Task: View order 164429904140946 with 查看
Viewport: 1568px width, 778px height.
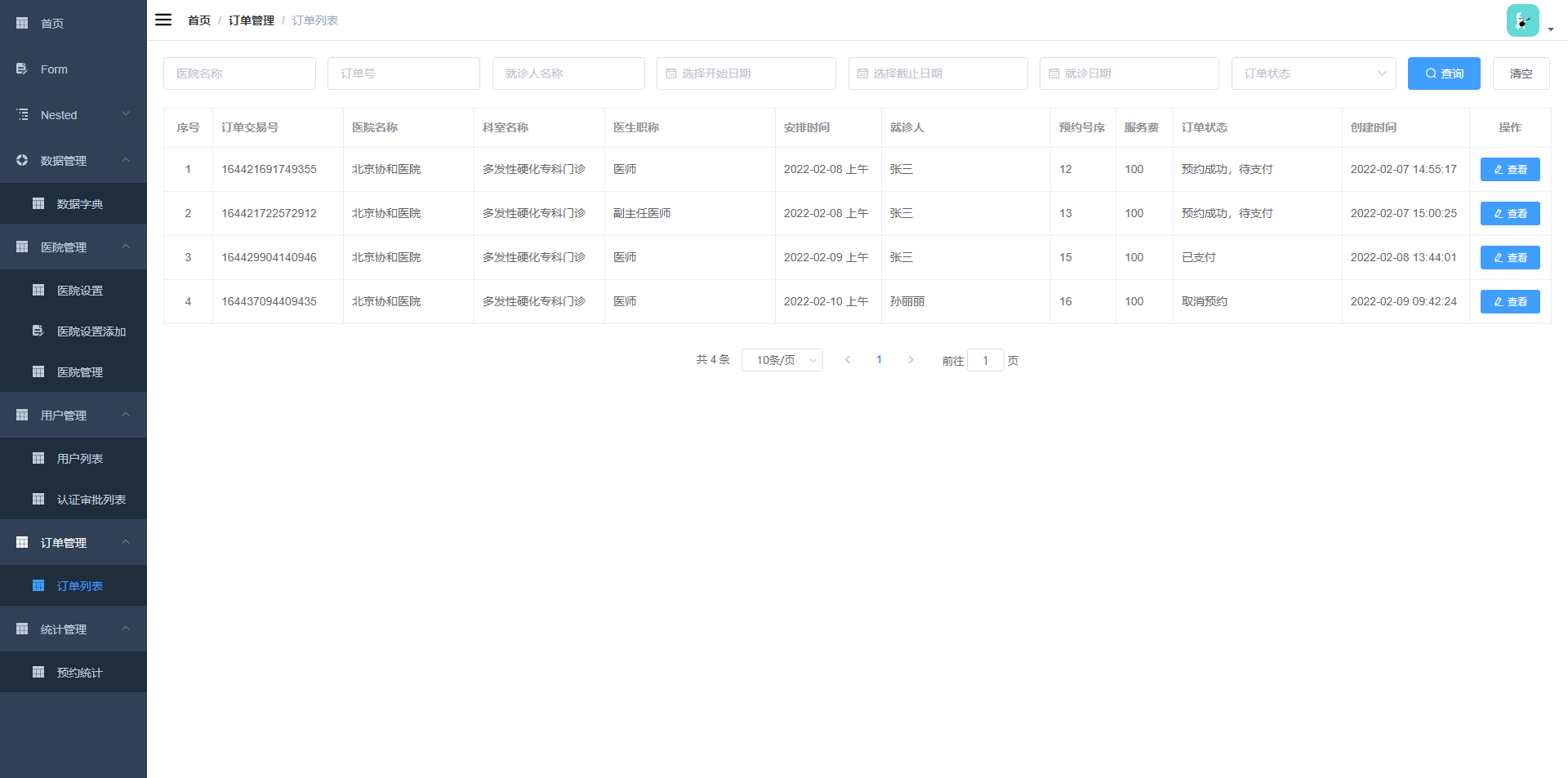Action: (1510, 257)
